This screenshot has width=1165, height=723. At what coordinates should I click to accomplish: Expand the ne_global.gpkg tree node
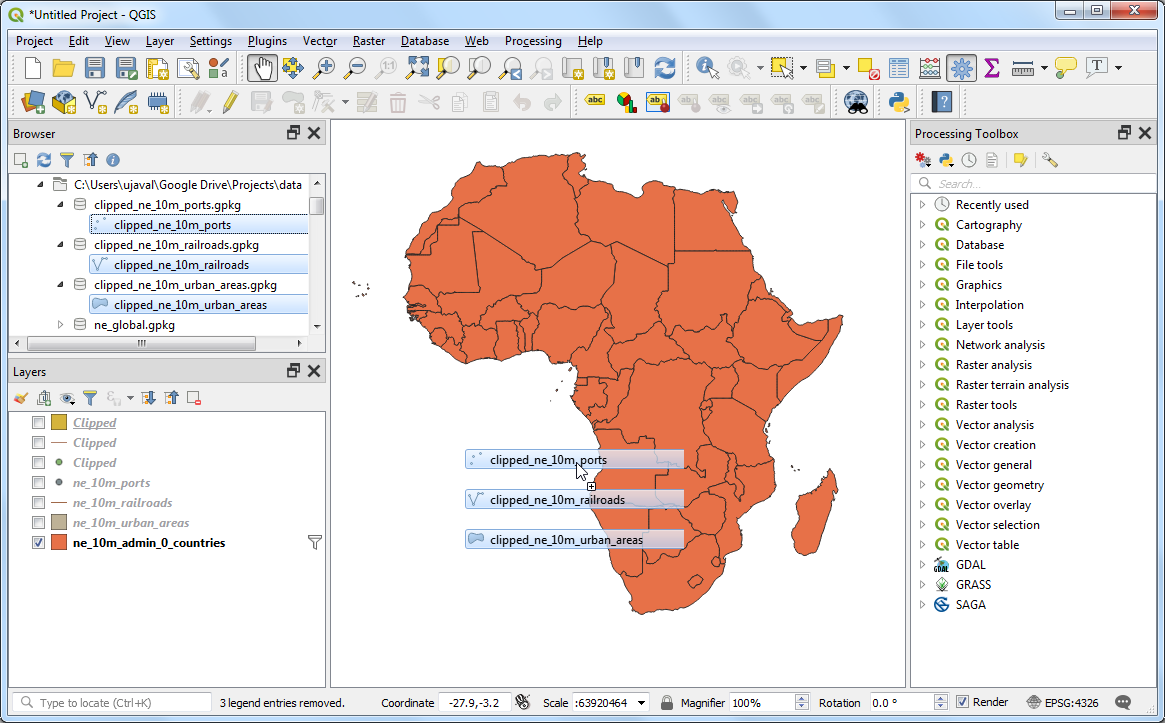coord(60,325)
